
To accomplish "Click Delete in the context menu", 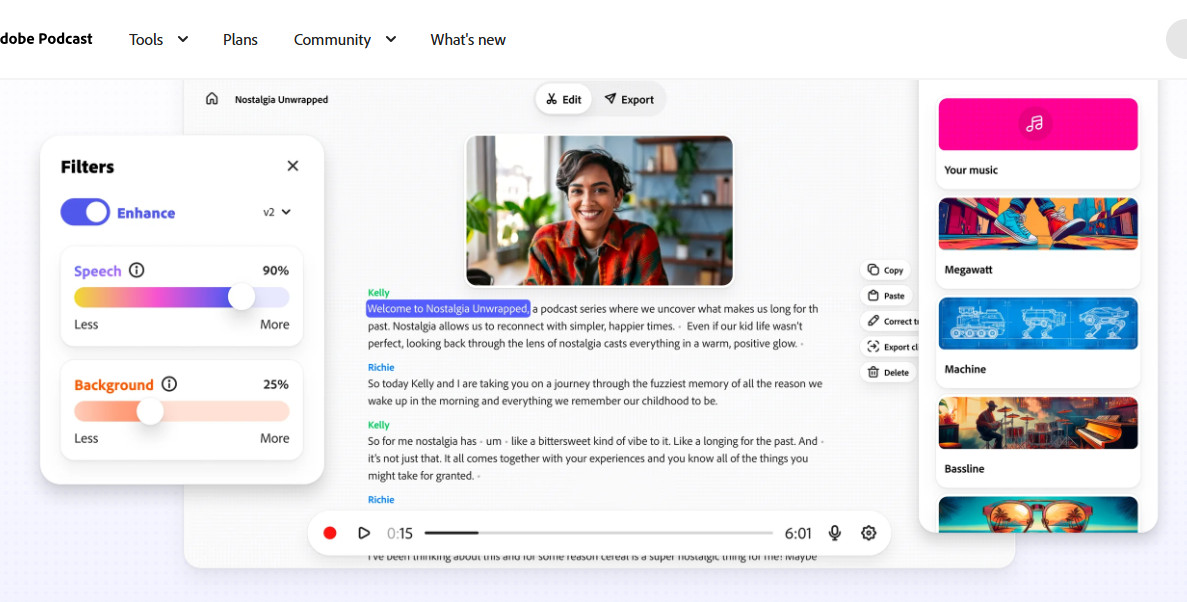I will 887,372.
